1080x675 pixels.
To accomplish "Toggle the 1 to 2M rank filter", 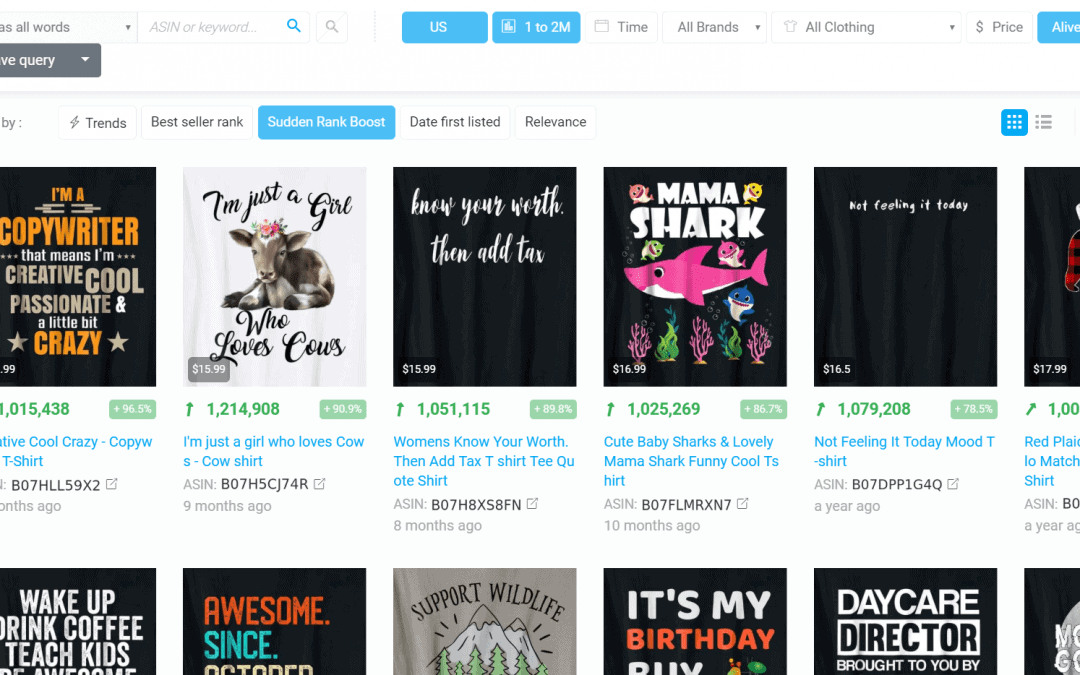I will 537,28.
